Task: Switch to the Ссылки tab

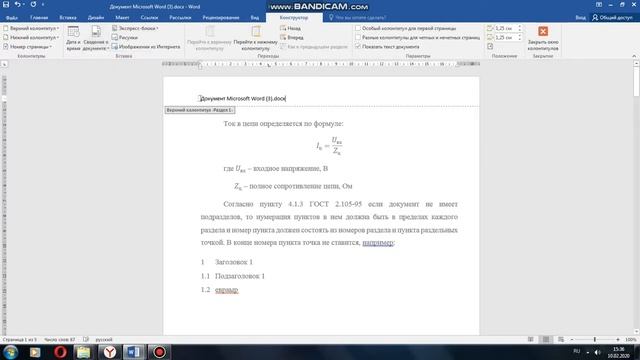Action: click(149, 18)
